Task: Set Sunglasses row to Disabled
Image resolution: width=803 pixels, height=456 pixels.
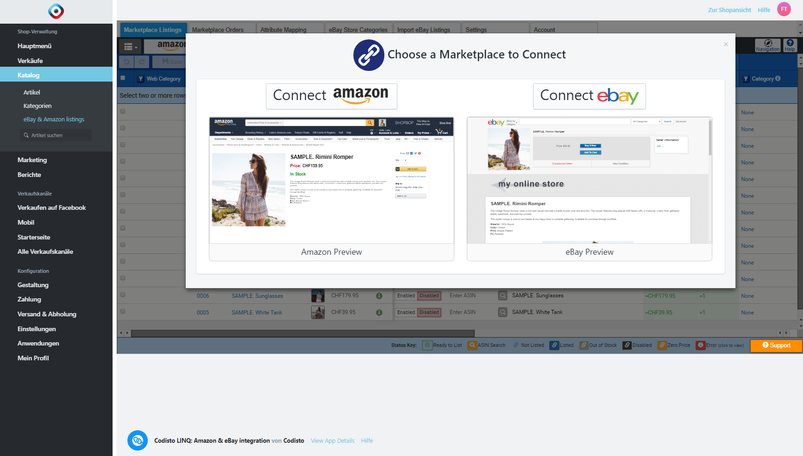Action: [429, 296]
